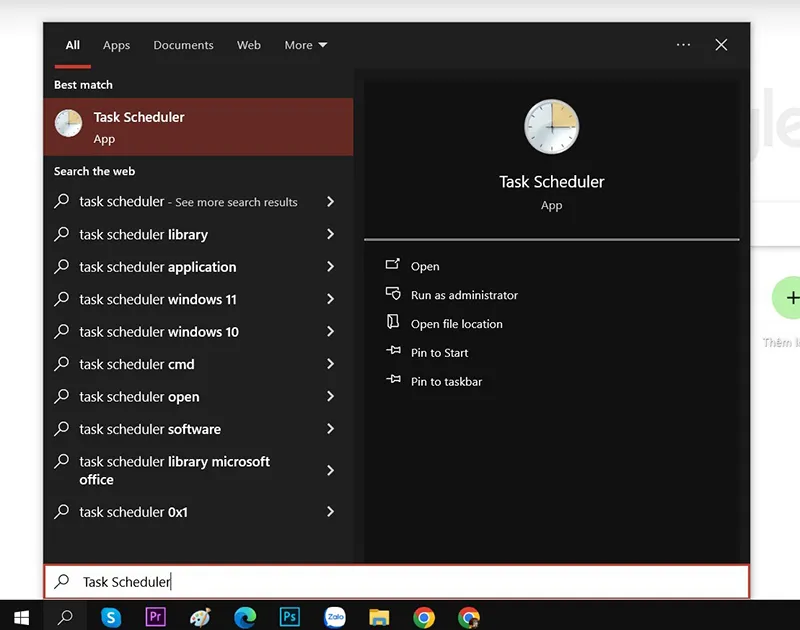Open the three-dot options menu
The width and height of the screenshot is (800, 630).
click(683, 44)
